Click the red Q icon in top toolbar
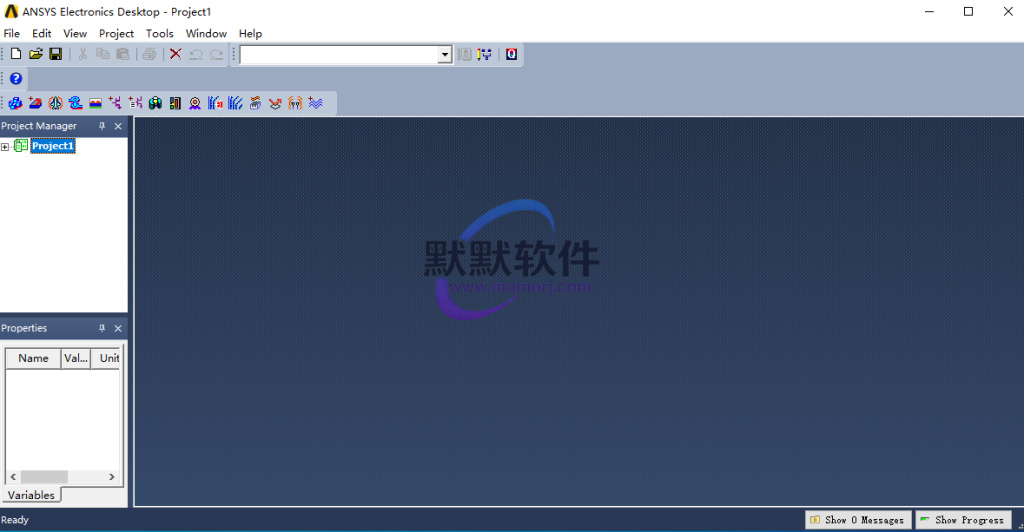This screenshot has width=1024, height=532. (x=511, y=54)
